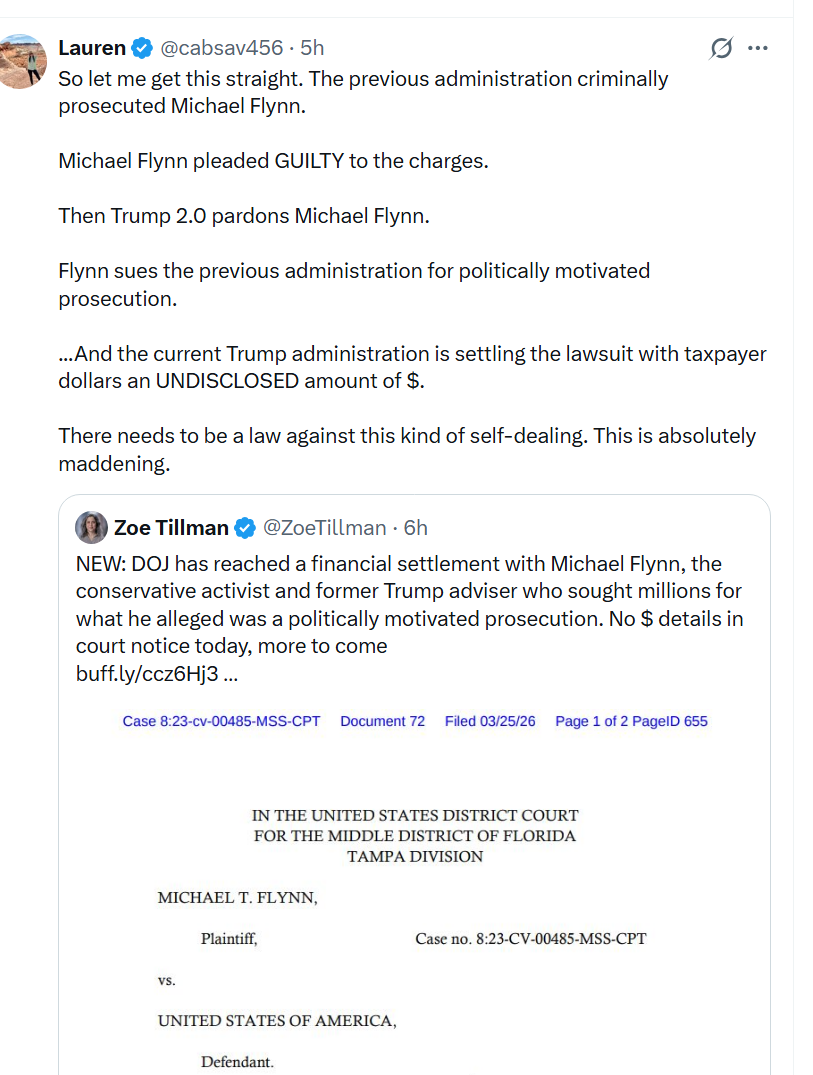The image size is (813, 1075).
Task: Click the Case 8:23-cv-00485-MSS-CPT header text
Action: click(221, 721)
